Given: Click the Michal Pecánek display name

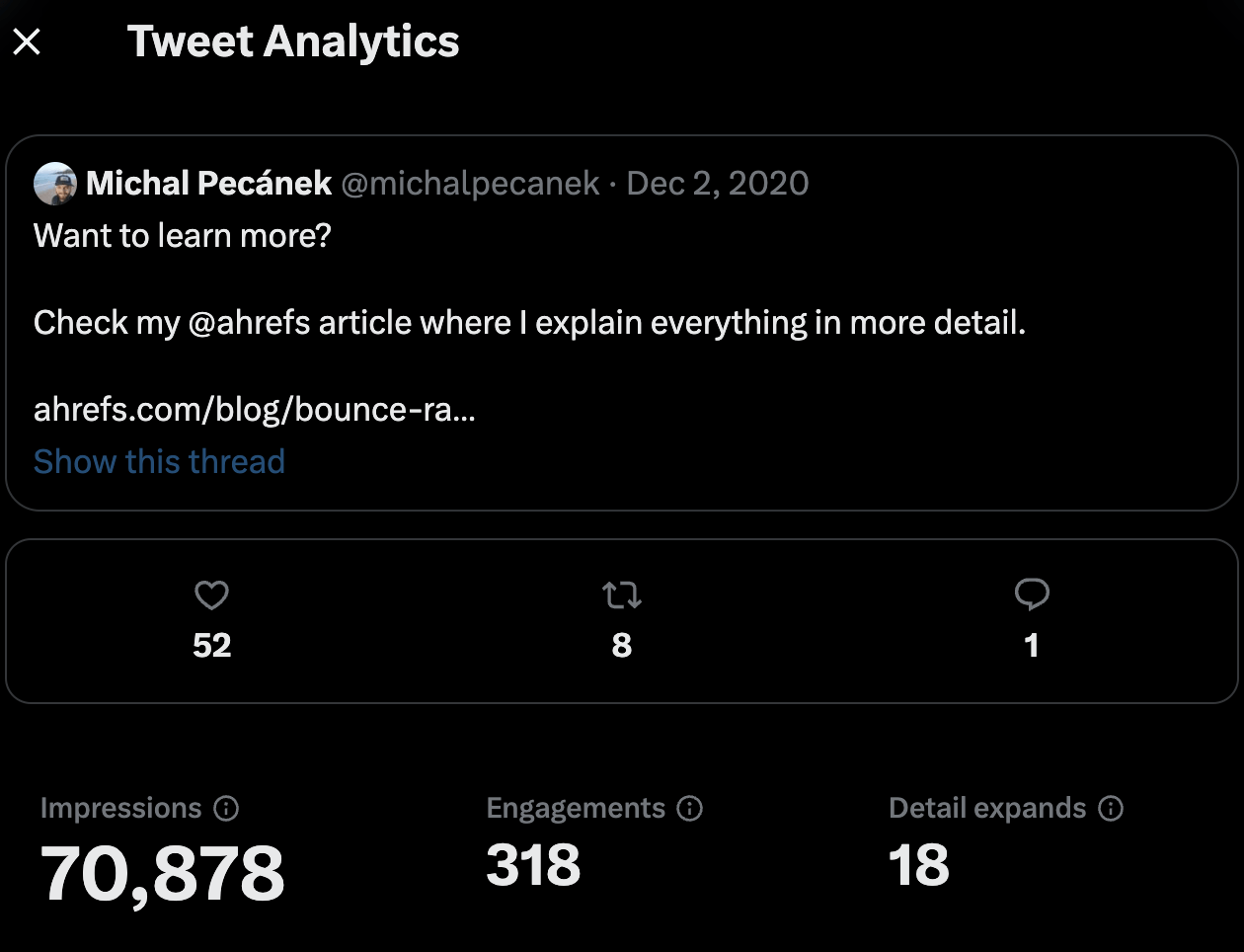Looking at the screenshot, I should pos(209,184).
